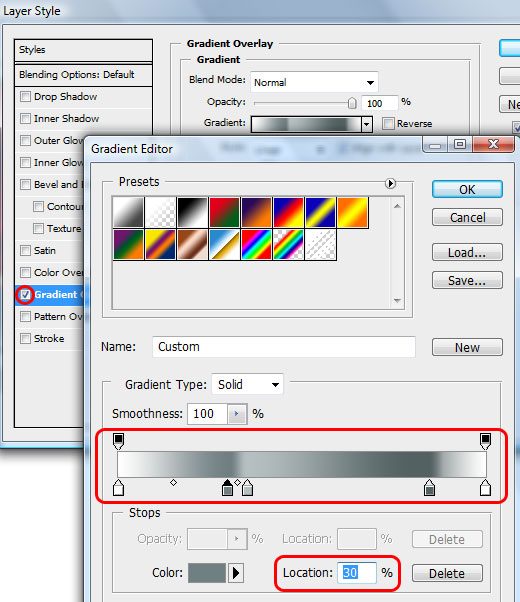Choose the violet-to-orange gradient preset

pyautogui.click(x=257, y=212)
